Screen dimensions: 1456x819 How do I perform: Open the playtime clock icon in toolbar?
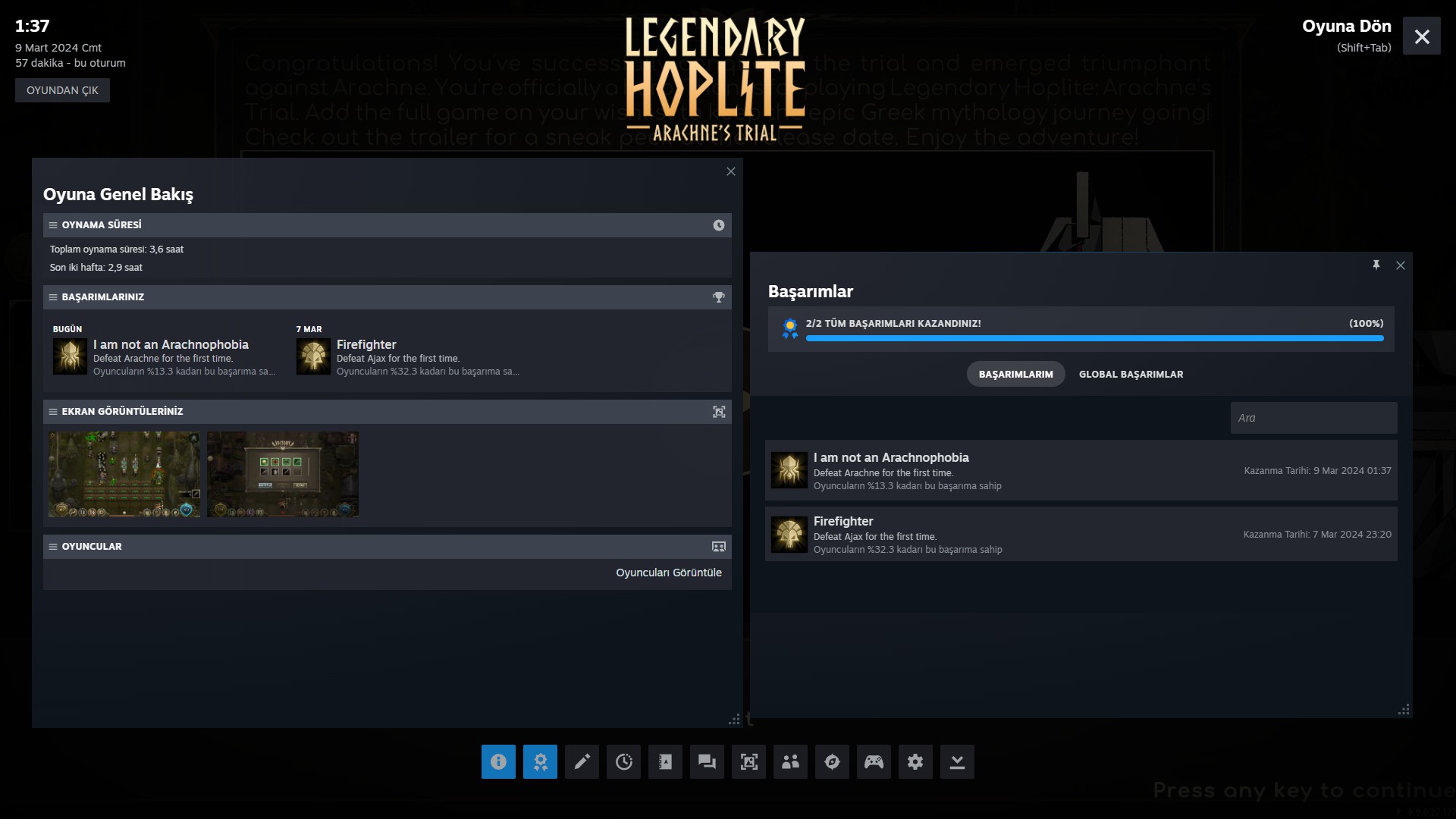coord(623,761)
